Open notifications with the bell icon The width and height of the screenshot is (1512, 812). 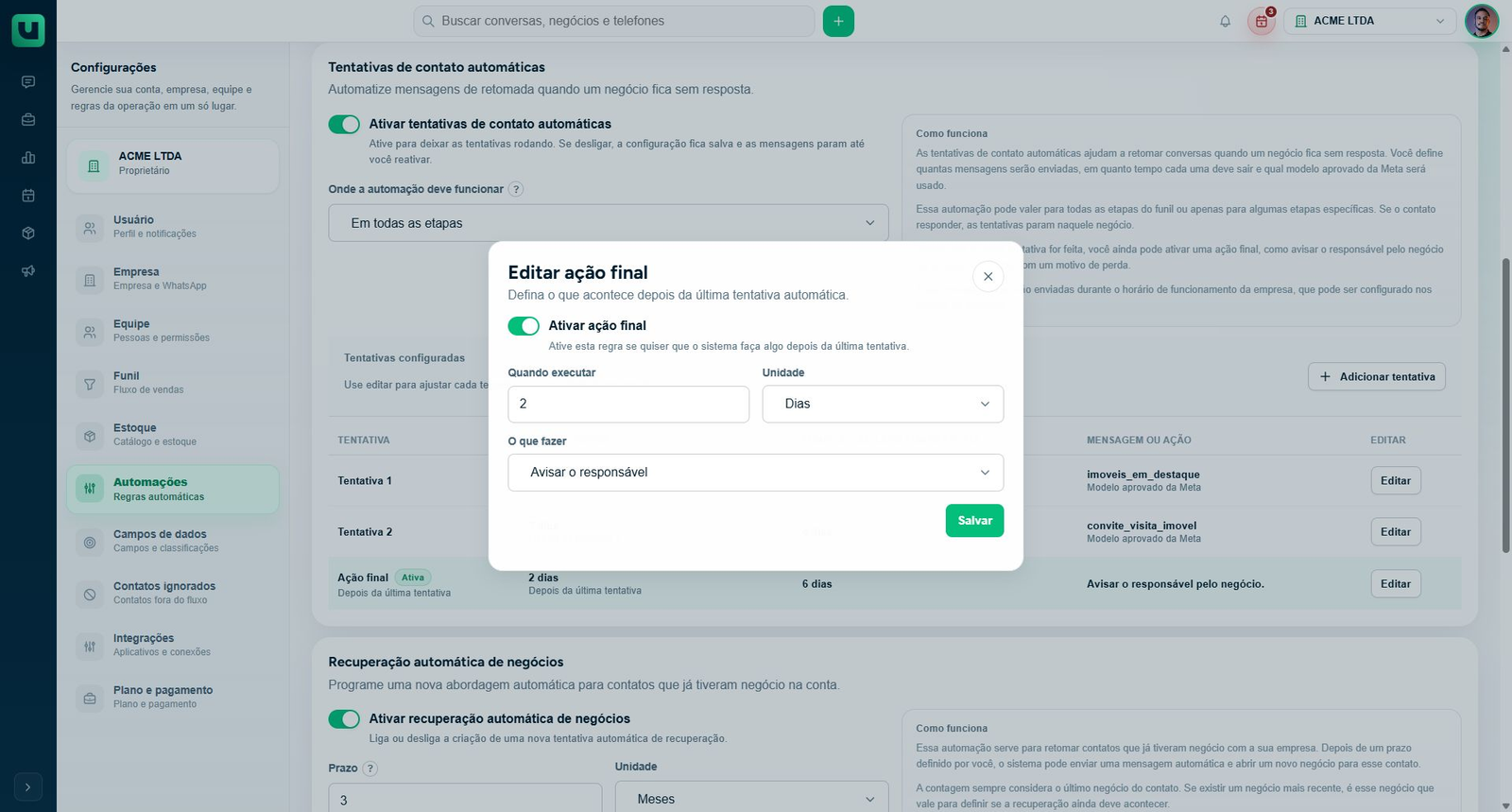point(1225,21)
